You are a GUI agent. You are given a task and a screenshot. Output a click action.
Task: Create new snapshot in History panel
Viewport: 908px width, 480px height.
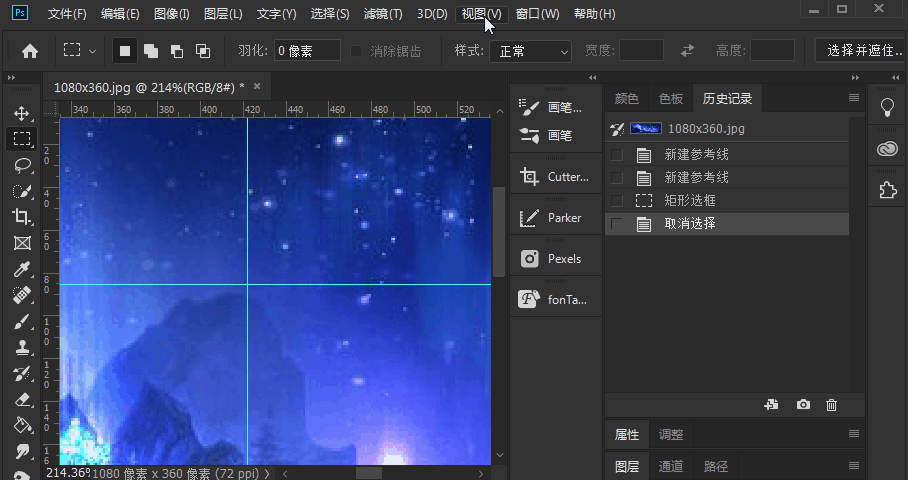point(803,405)
